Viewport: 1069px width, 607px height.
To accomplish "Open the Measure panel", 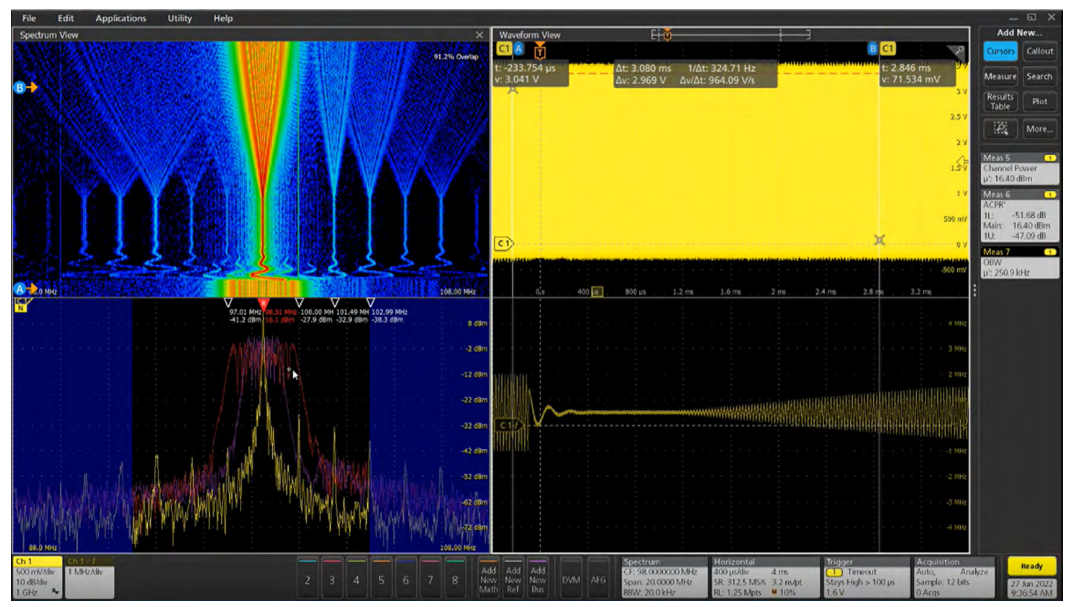I will 1000,76.
